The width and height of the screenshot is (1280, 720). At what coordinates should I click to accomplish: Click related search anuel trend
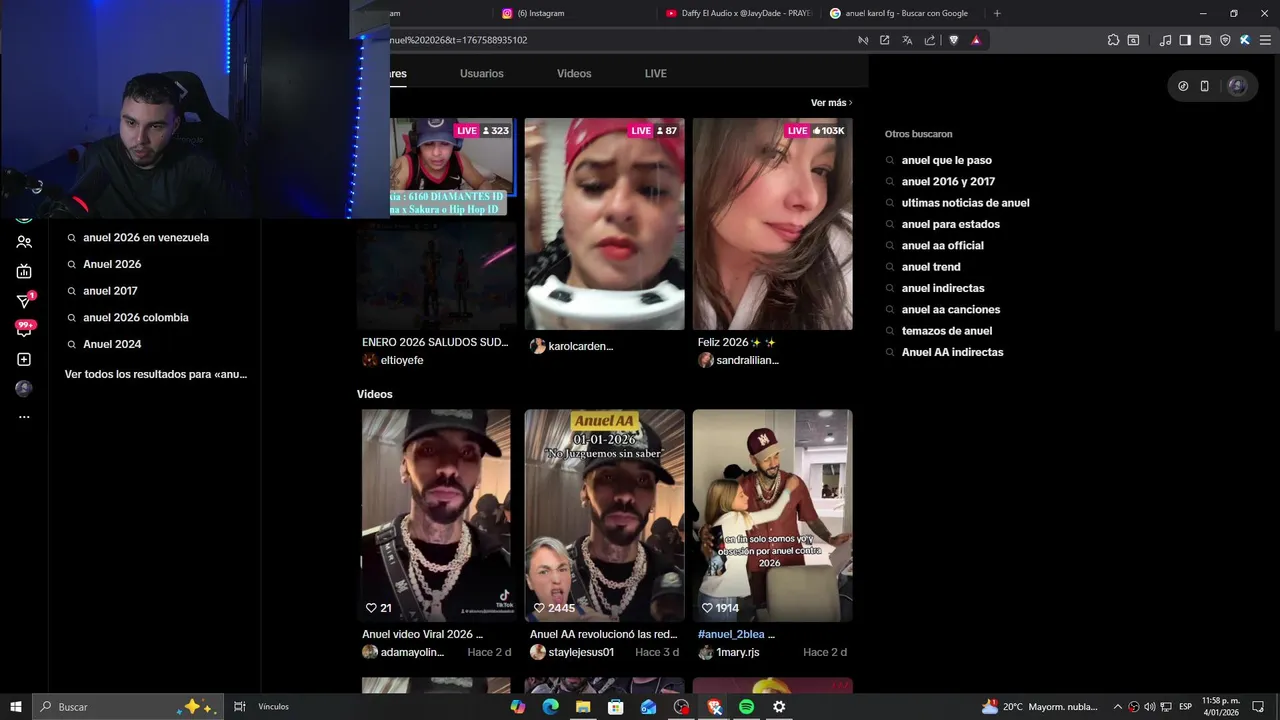point(931,267)
